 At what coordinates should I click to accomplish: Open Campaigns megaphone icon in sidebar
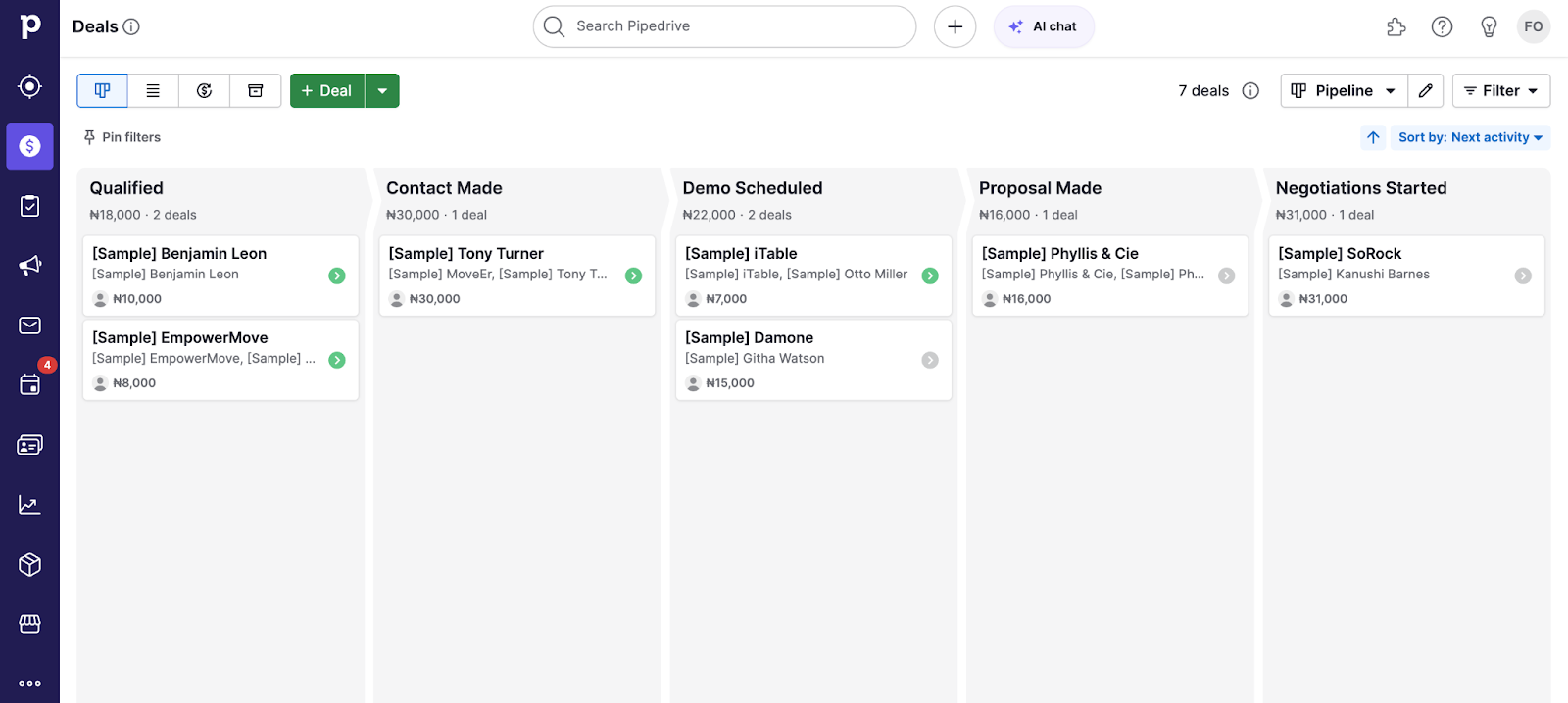pyautogui.click(x=29, y=266)
